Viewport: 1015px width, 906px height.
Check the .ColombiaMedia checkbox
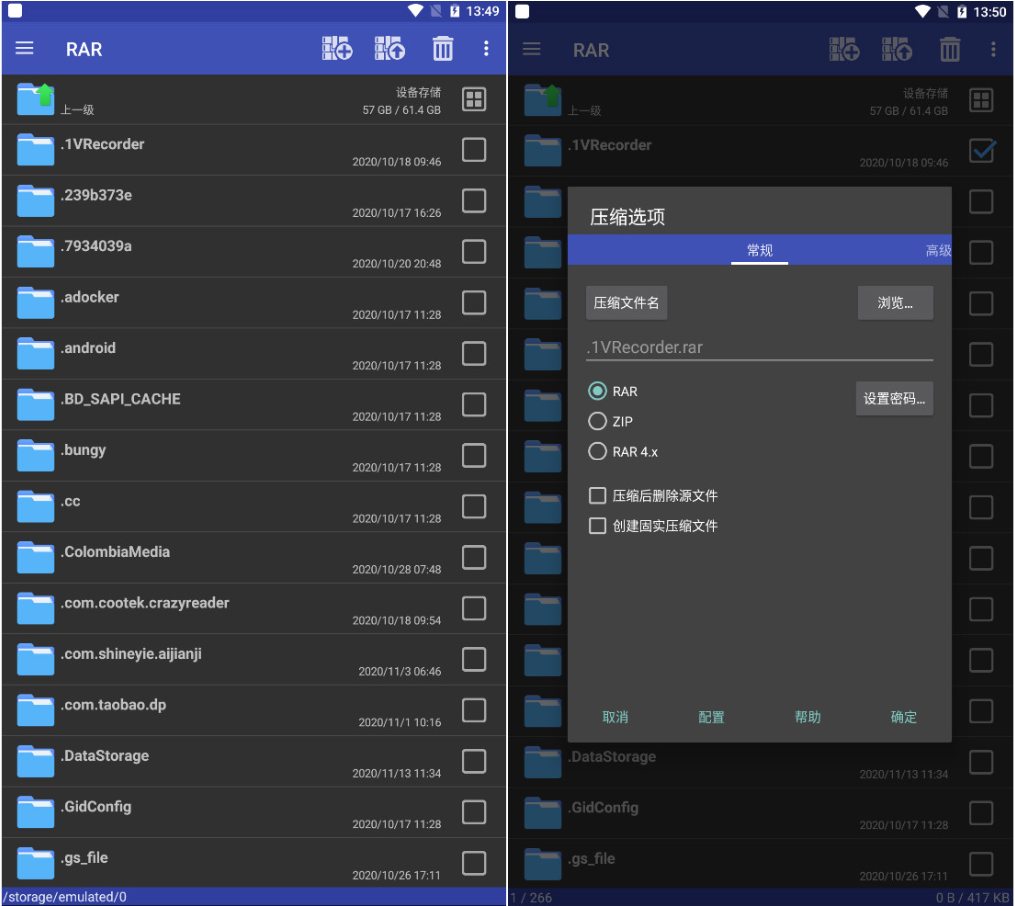[x=474, y=557]
